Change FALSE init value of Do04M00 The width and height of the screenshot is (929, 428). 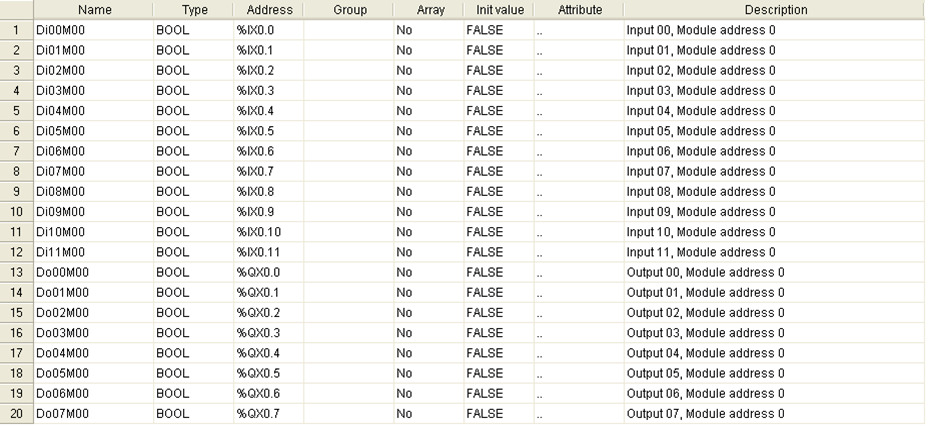tap(499, 353)
